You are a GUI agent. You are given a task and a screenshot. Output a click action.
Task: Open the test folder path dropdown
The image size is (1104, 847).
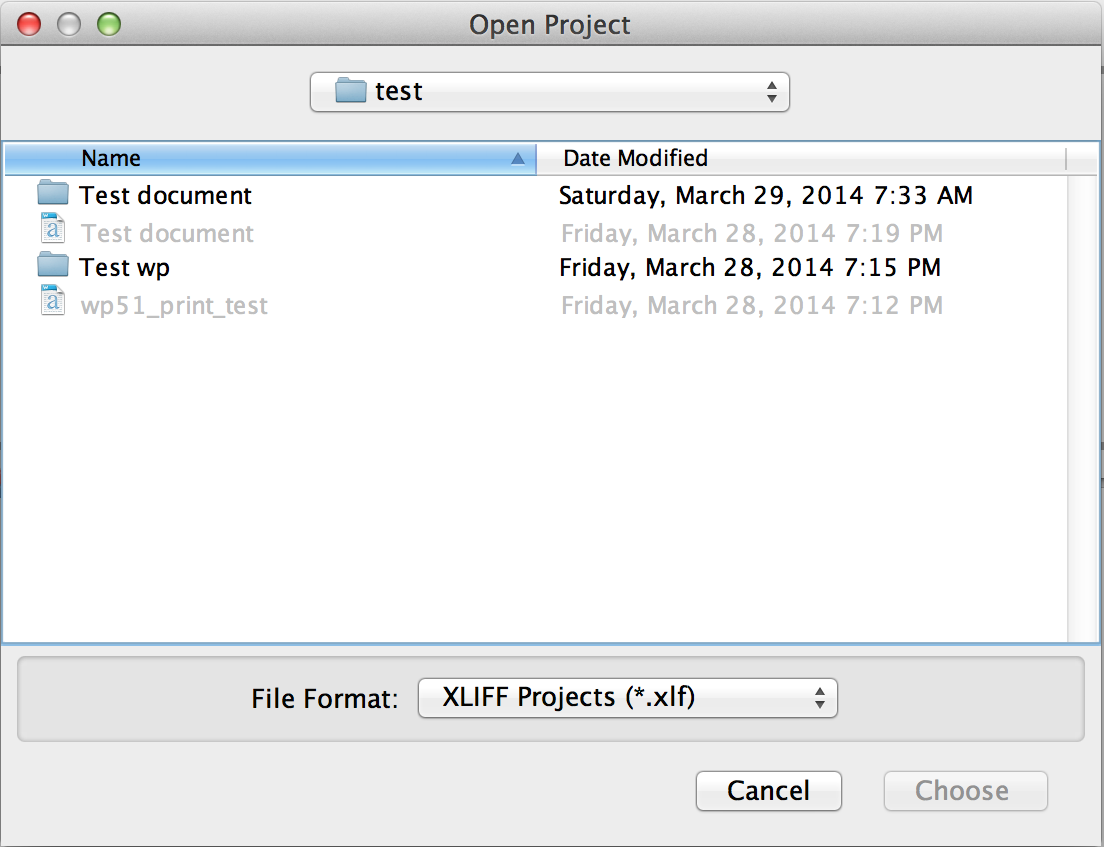549,92
